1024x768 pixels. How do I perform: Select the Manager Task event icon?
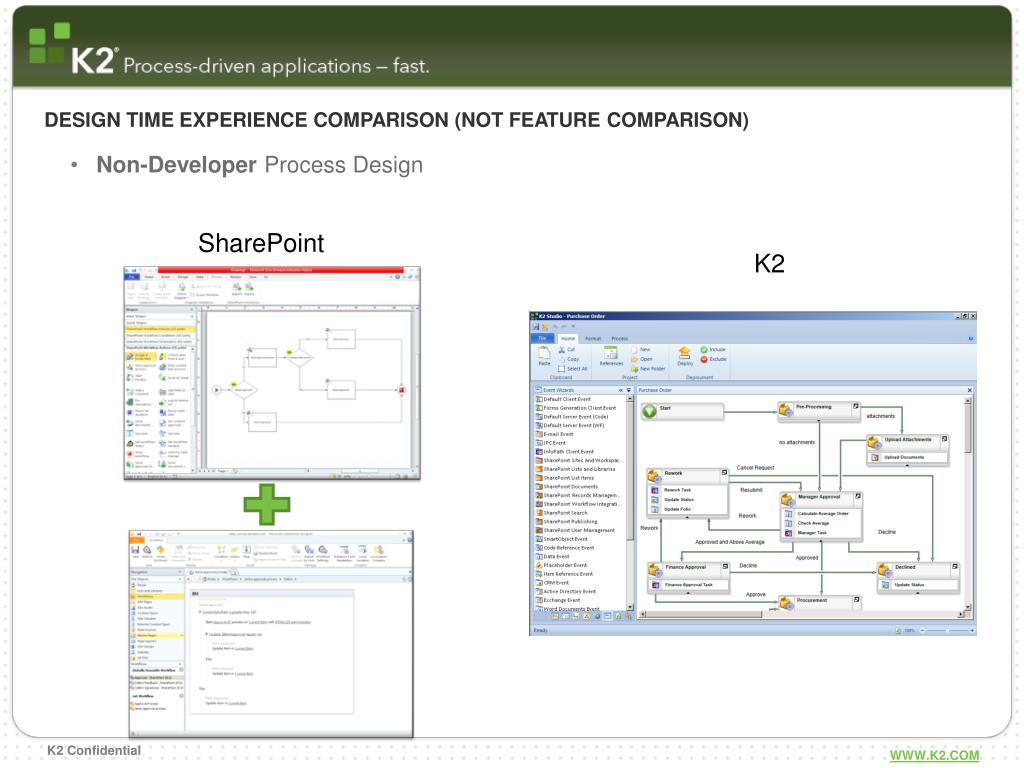[x=788, y=533]
